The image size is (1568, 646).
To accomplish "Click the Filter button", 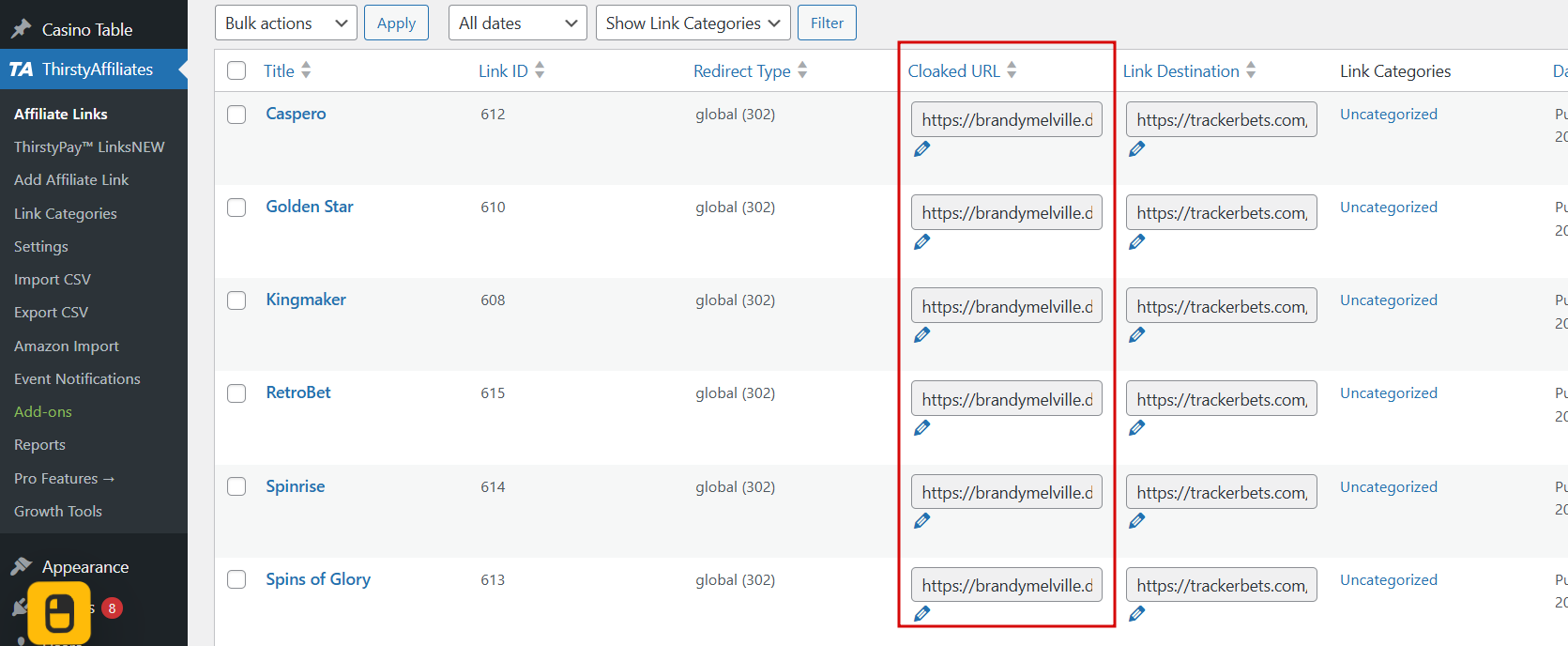I will (x=827, y=23).
